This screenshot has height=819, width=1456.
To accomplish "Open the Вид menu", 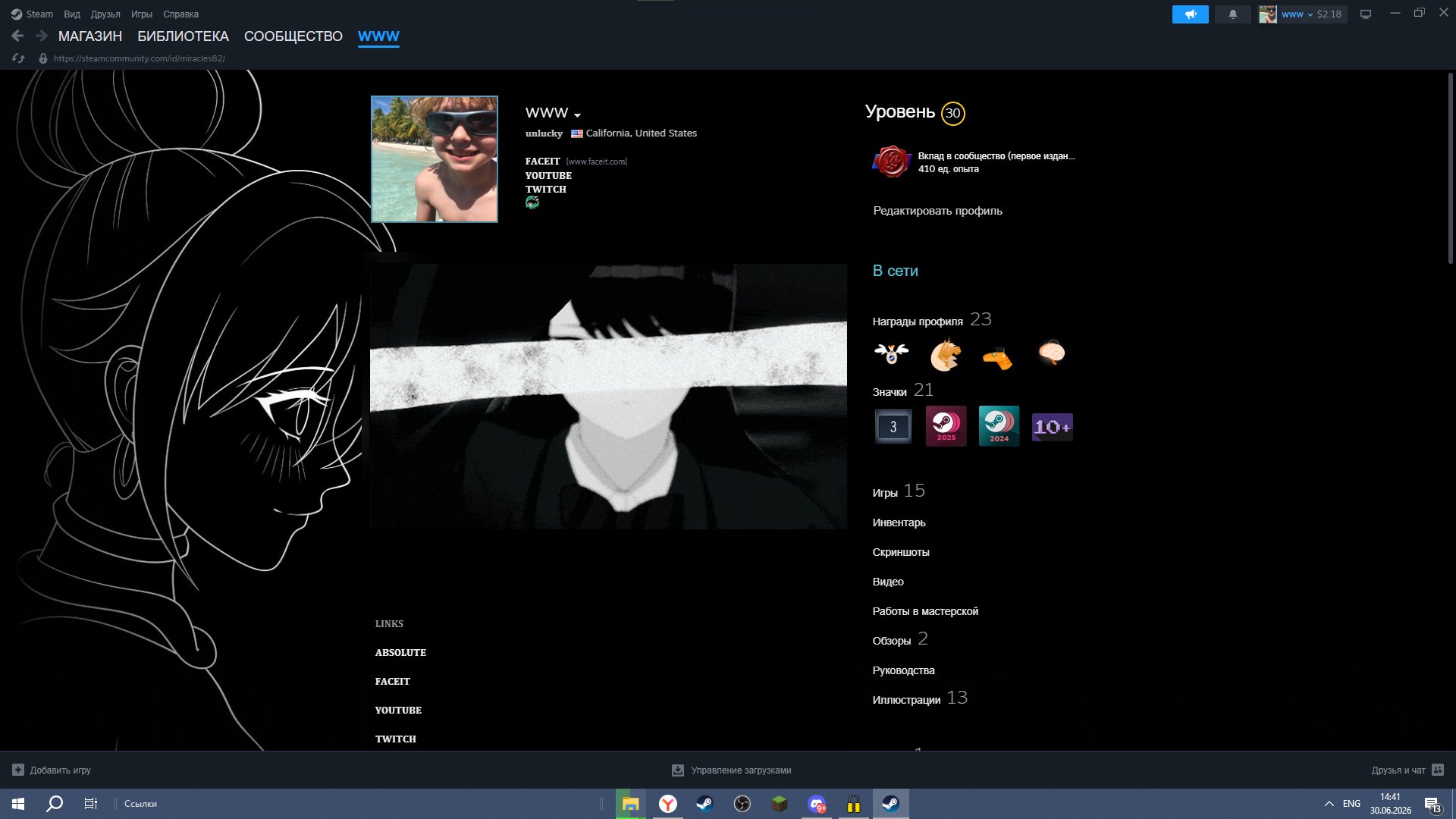I will pyautogui.click(x=72, y=14).
